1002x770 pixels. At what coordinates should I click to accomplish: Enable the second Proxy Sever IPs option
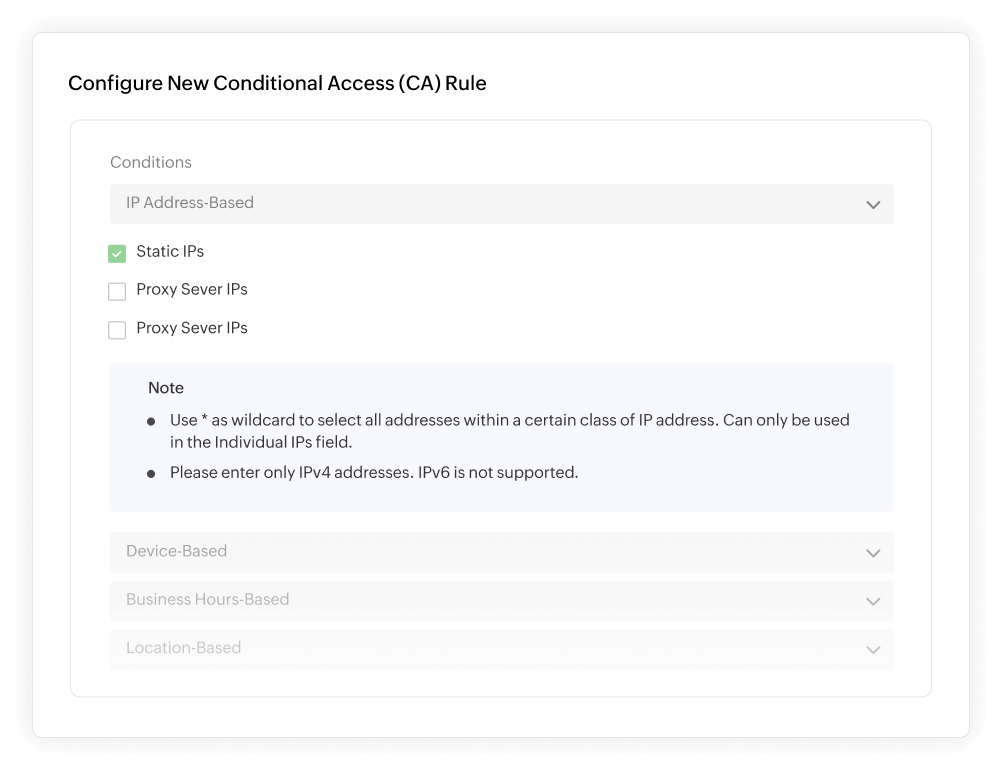pos(117,329)
